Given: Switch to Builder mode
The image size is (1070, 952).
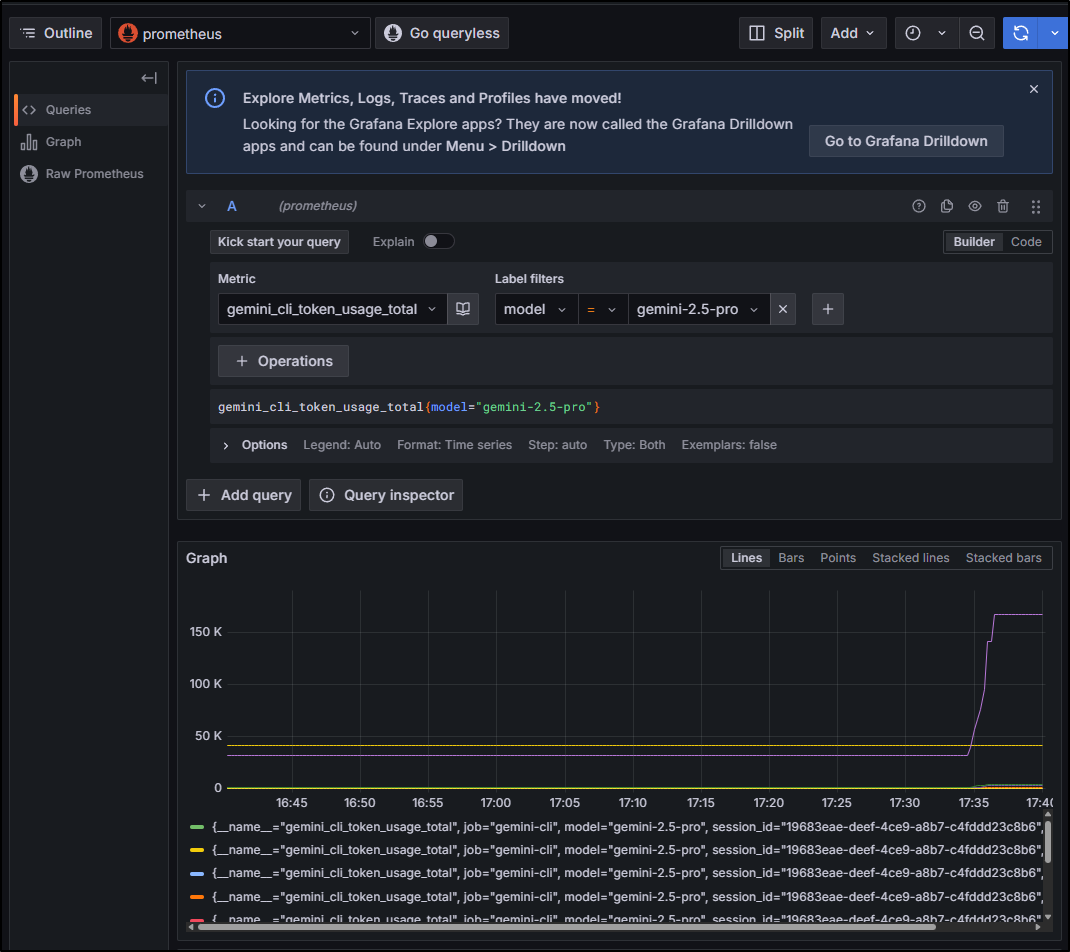Looking at the screenshot, I should pos(973,242).
